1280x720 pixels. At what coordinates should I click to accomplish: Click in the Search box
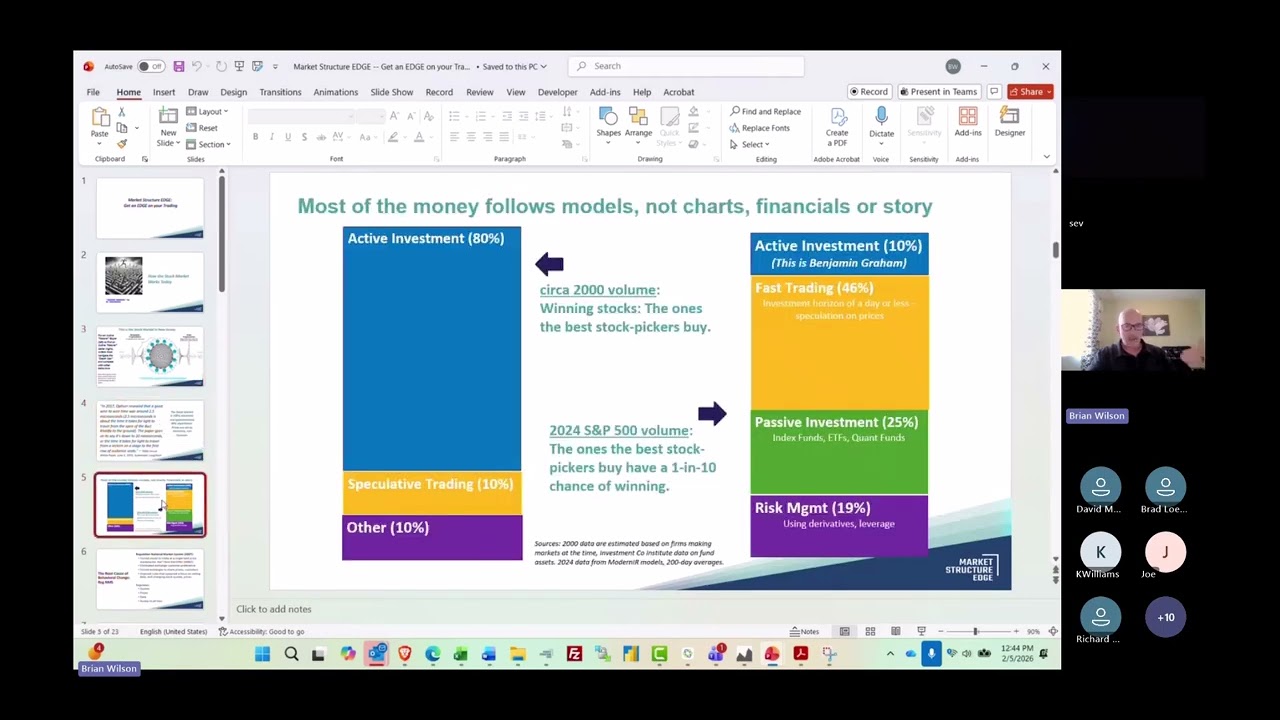(x=686, y=66)
